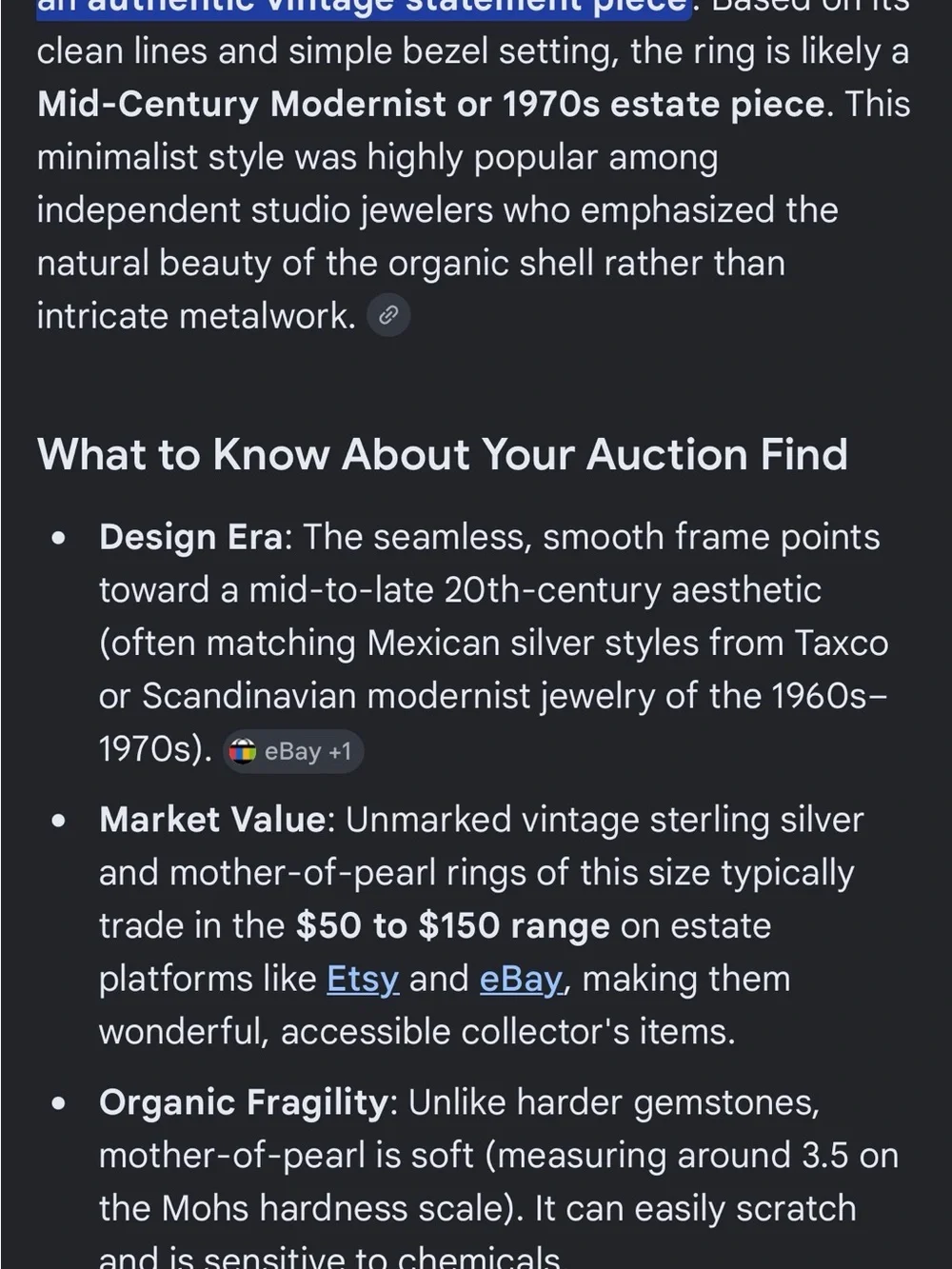Open the 'eBay +1' sources chip
The height and width of the screenshot is (1269, 952).
[293, 751]
